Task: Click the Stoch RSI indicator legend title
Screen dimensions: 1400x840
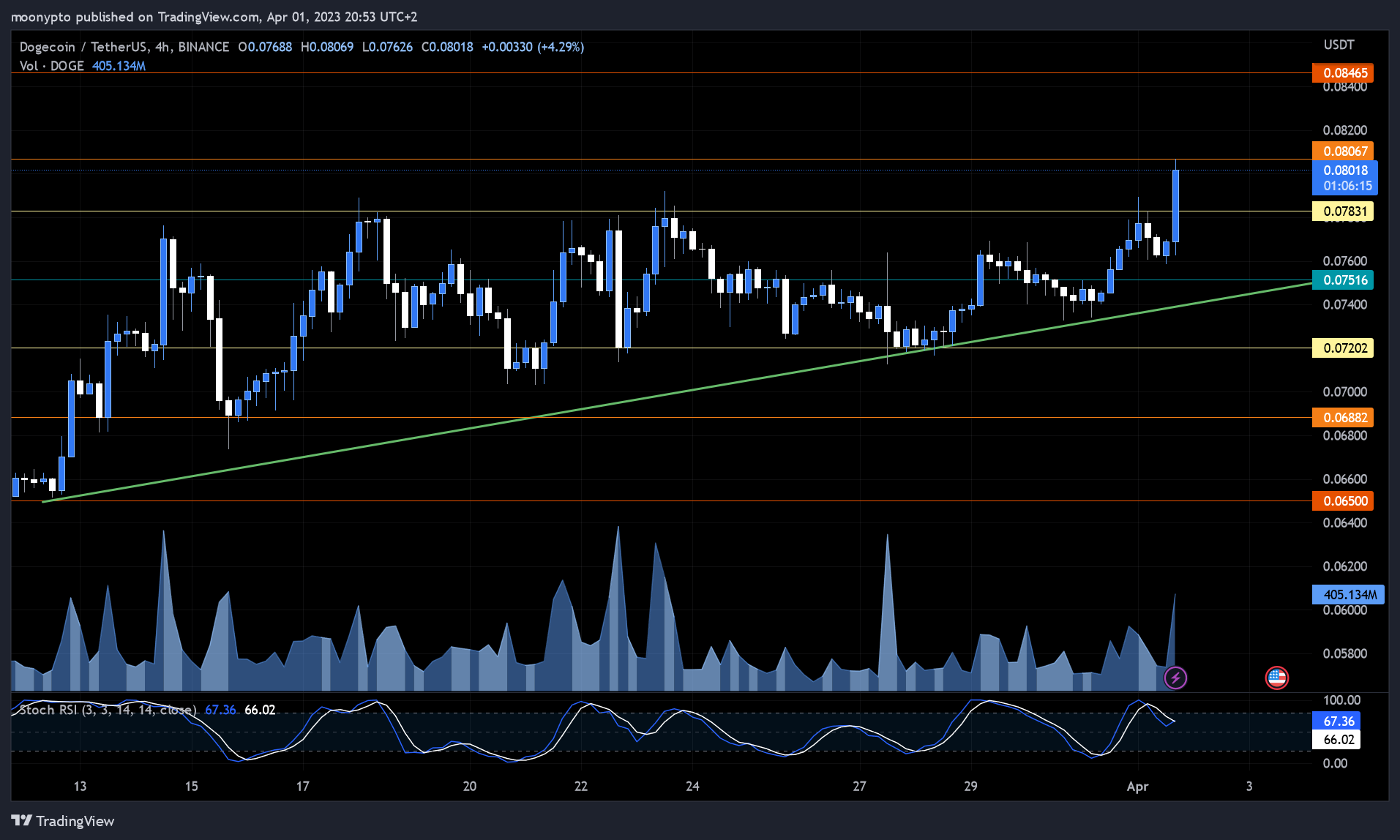Action: pyautogui.click(x=107, y=710)
